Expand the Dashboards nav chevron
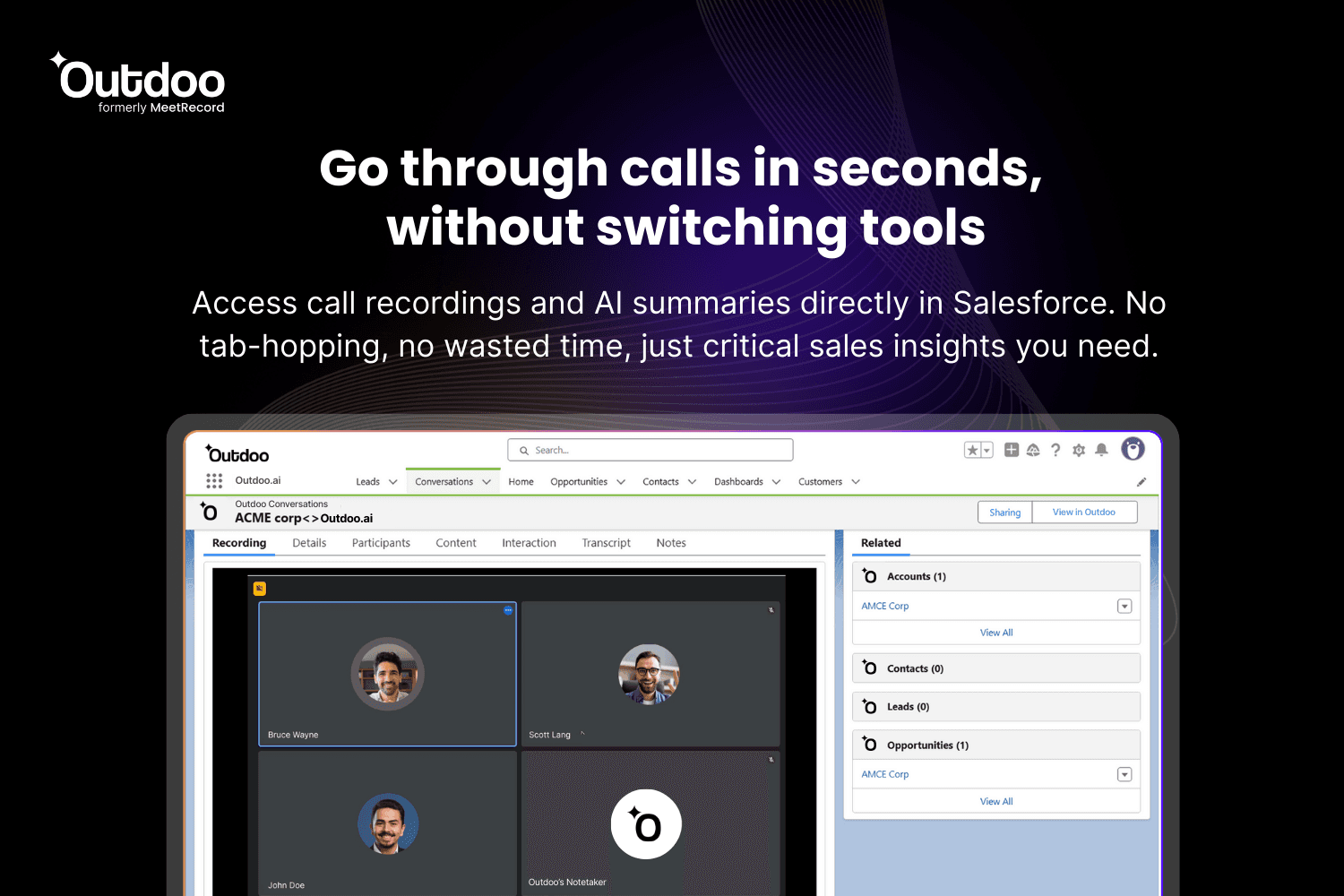Screen dimensions: 1344x896 [776, 482]
